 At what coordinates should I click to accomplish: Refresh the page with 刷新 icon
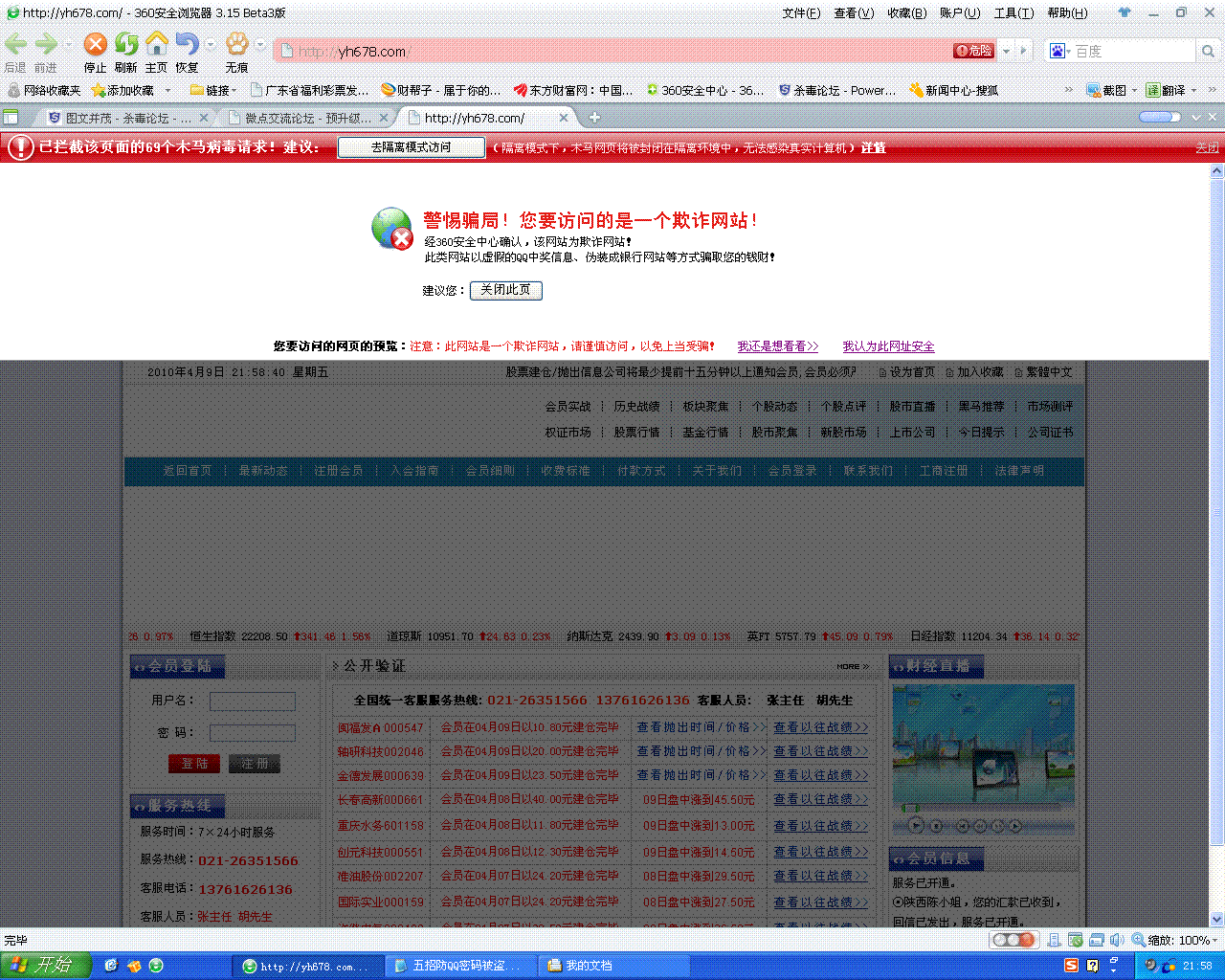tap(126, 44)
